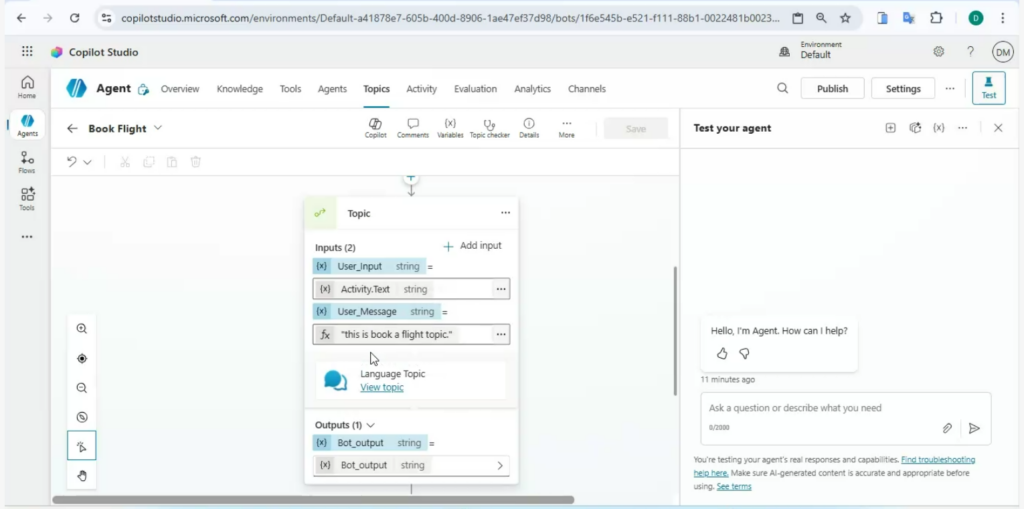Zoom in on the authoring canvas
Image resolution: width=1024 pixels, height=509 pixels.
(82, 328)
